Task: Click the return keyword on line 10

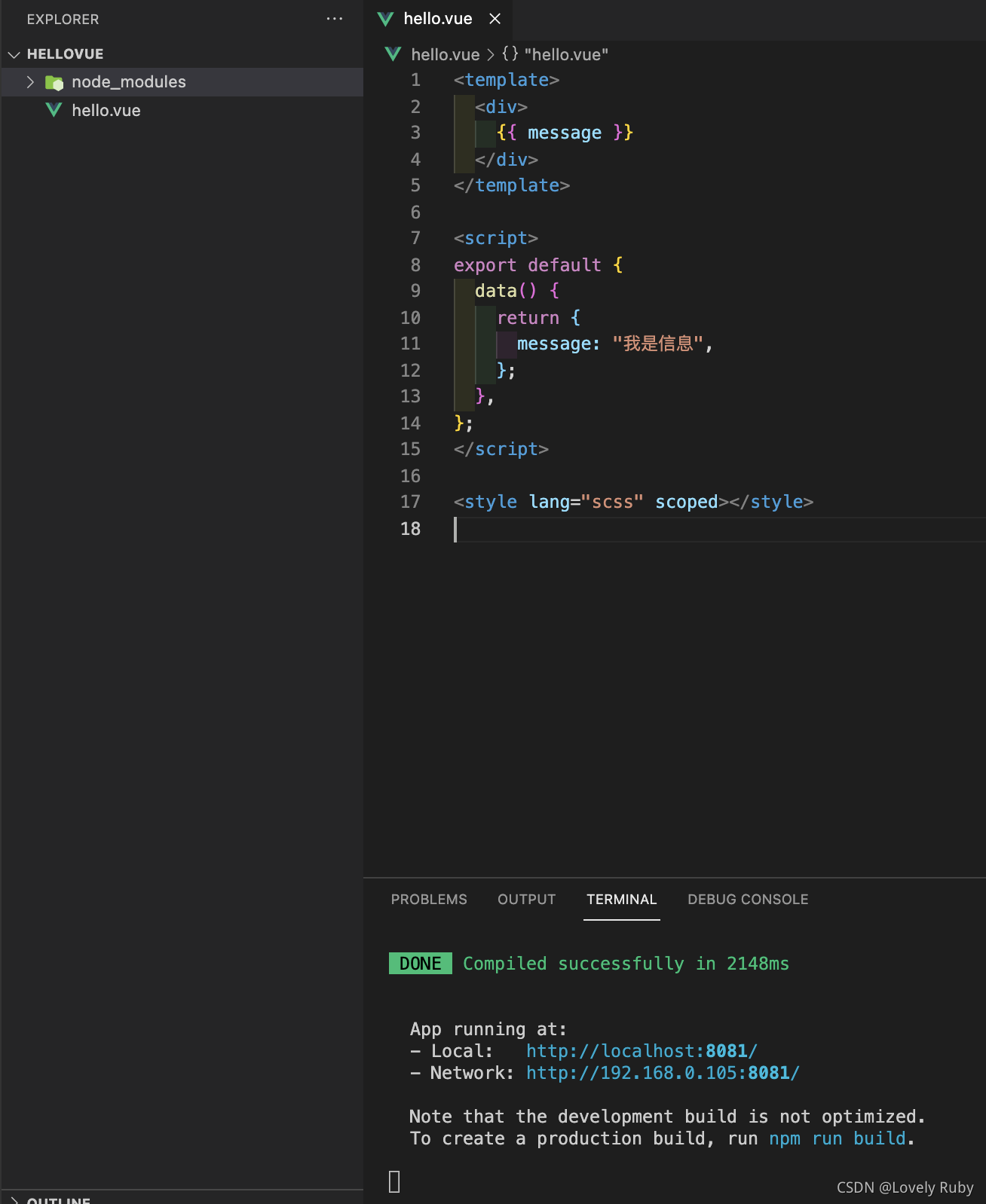Action: [528, 318]
